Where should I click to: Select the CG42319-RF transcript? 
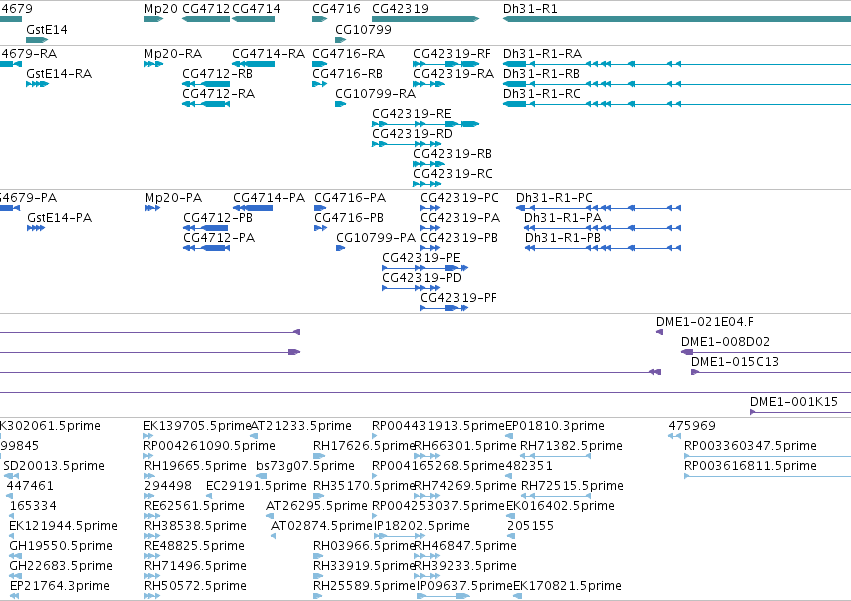coord(452,54)
